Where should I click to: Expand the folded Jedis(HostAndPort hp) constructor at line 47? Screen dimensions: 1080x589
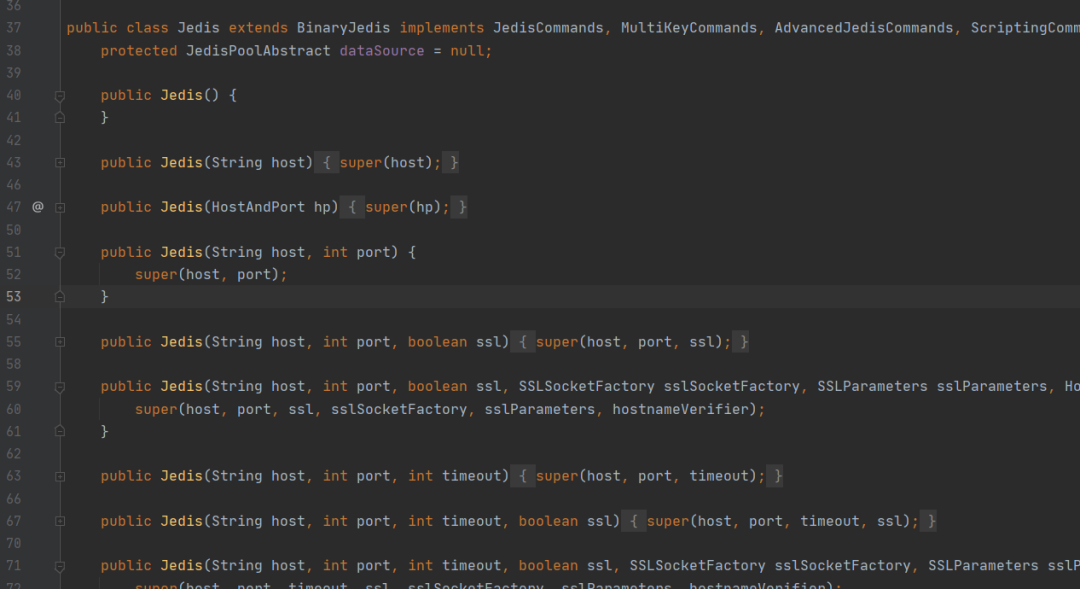(x=60, y=207)
